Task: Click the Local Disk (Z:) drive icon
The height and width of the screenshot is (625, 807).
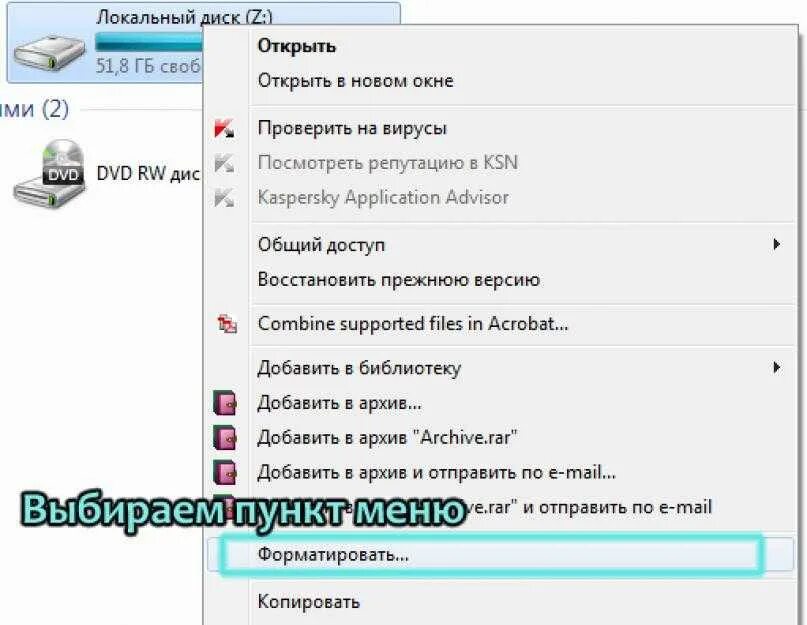Action: (49, 53)
